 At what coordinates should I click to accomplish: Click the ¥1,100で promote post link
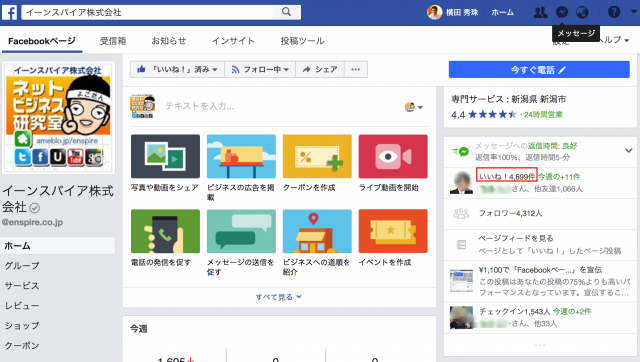pos(540,270)
